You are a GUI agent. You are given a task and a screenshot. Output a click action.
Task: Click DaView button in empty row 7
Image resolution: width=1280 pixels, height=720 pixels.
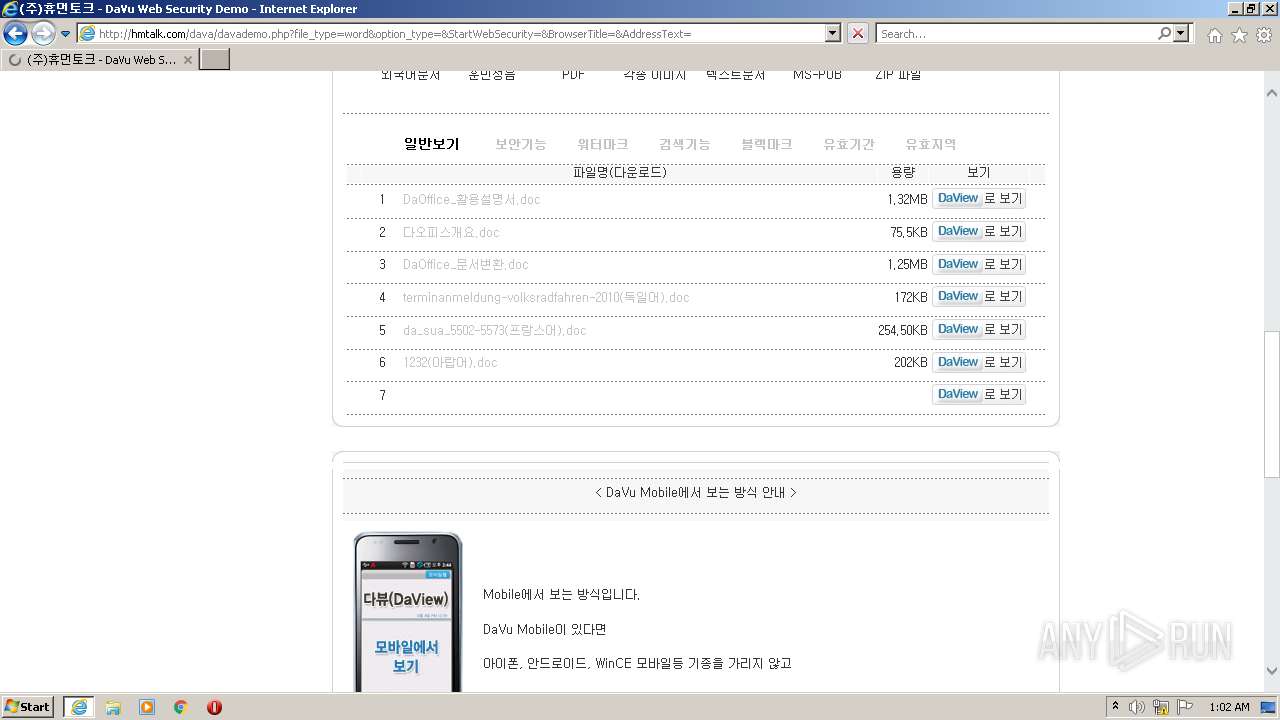pos(979,395)
